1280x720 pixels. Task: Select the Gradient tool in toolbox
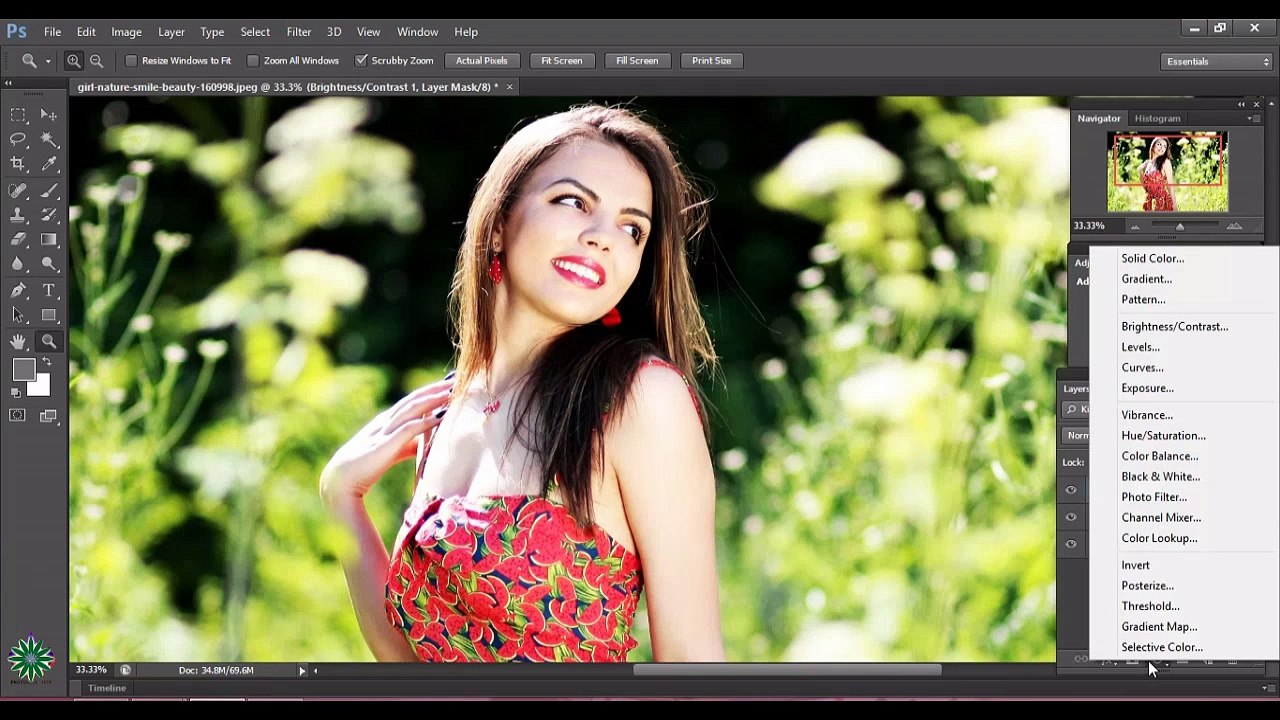coord(49,239)
